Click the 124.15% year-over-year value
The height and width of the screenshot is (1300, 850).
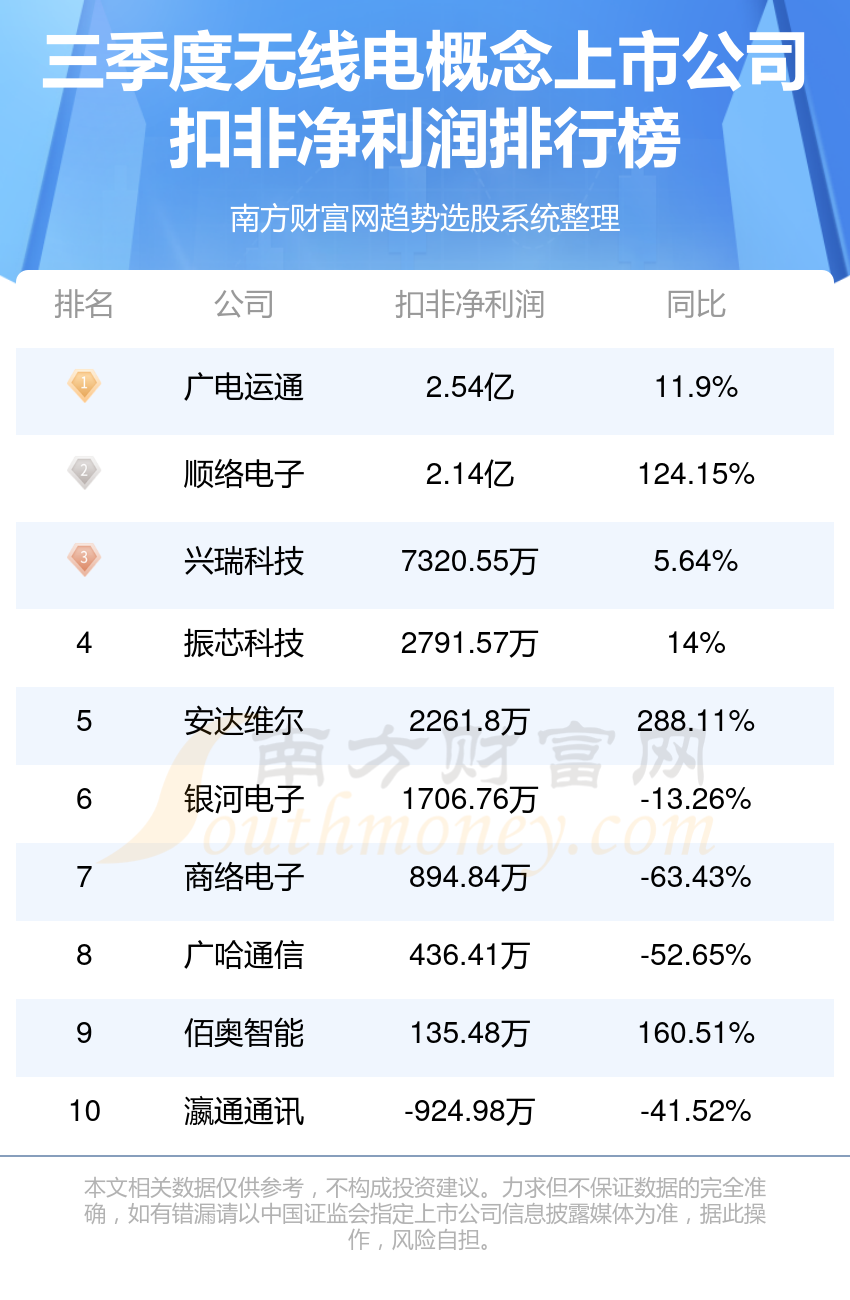click(x=696, y=474)
